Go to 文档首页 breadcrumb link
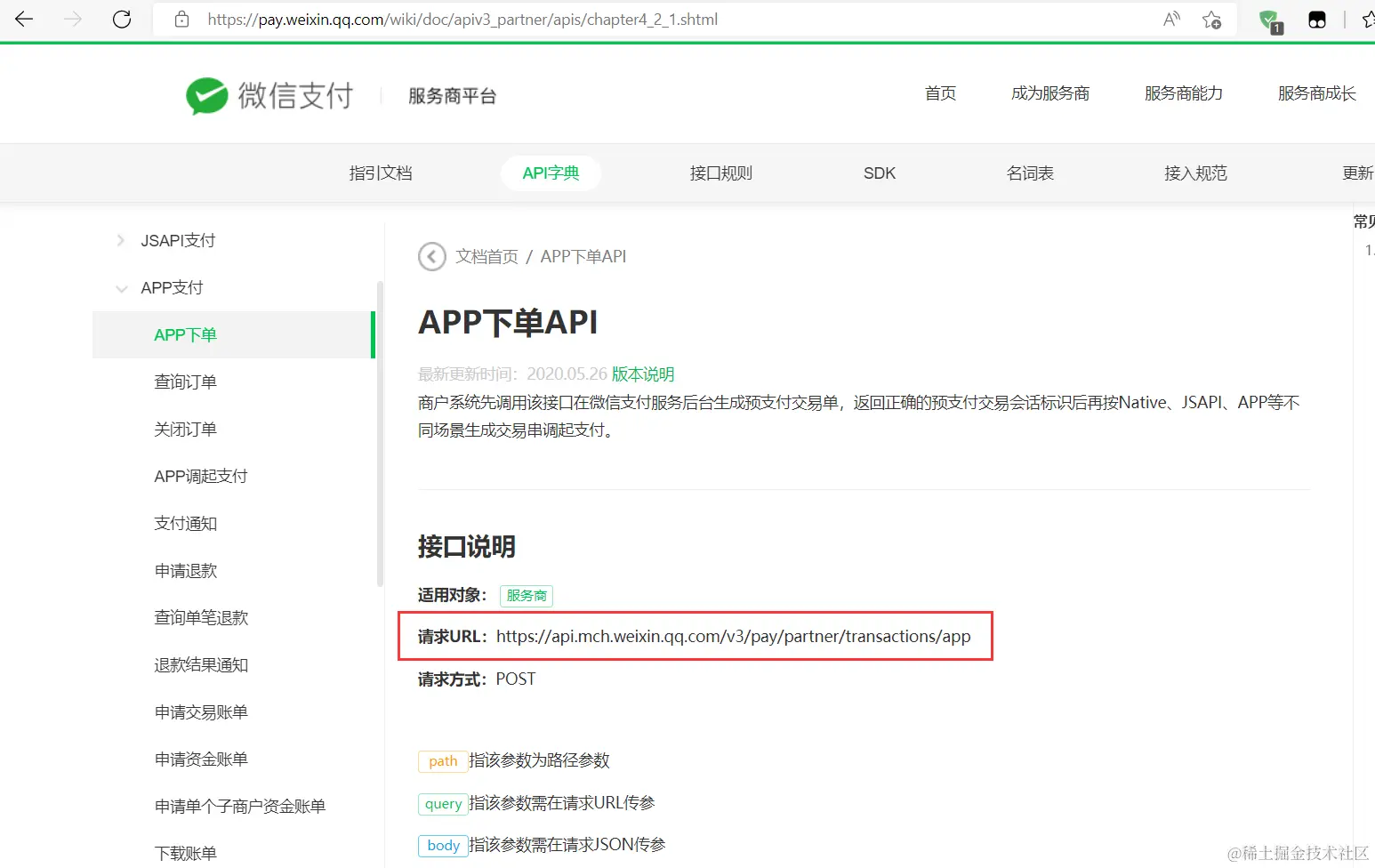1375x868 pixels. pos(486,256)
